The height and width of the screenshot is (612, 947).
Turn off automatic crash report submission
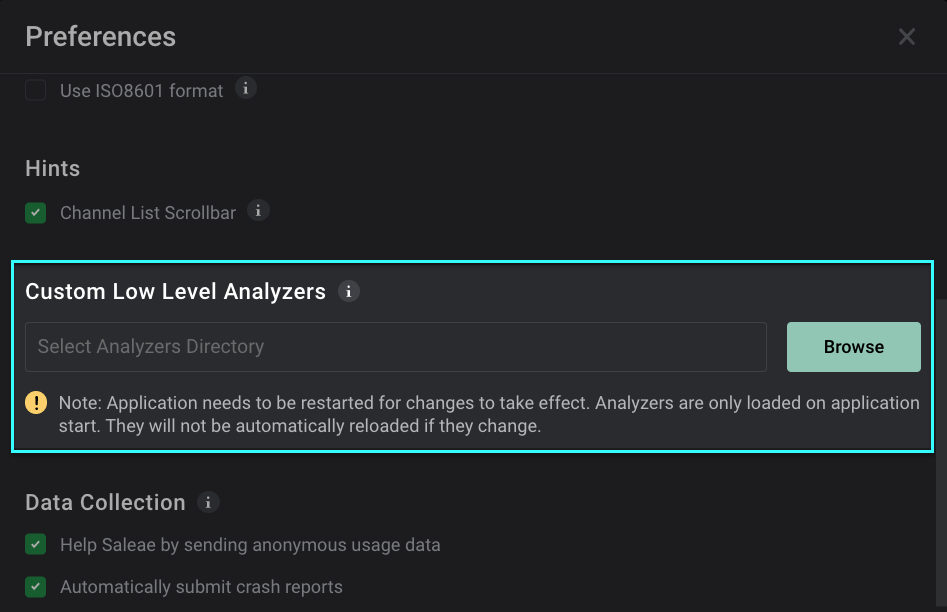(35, 587)
